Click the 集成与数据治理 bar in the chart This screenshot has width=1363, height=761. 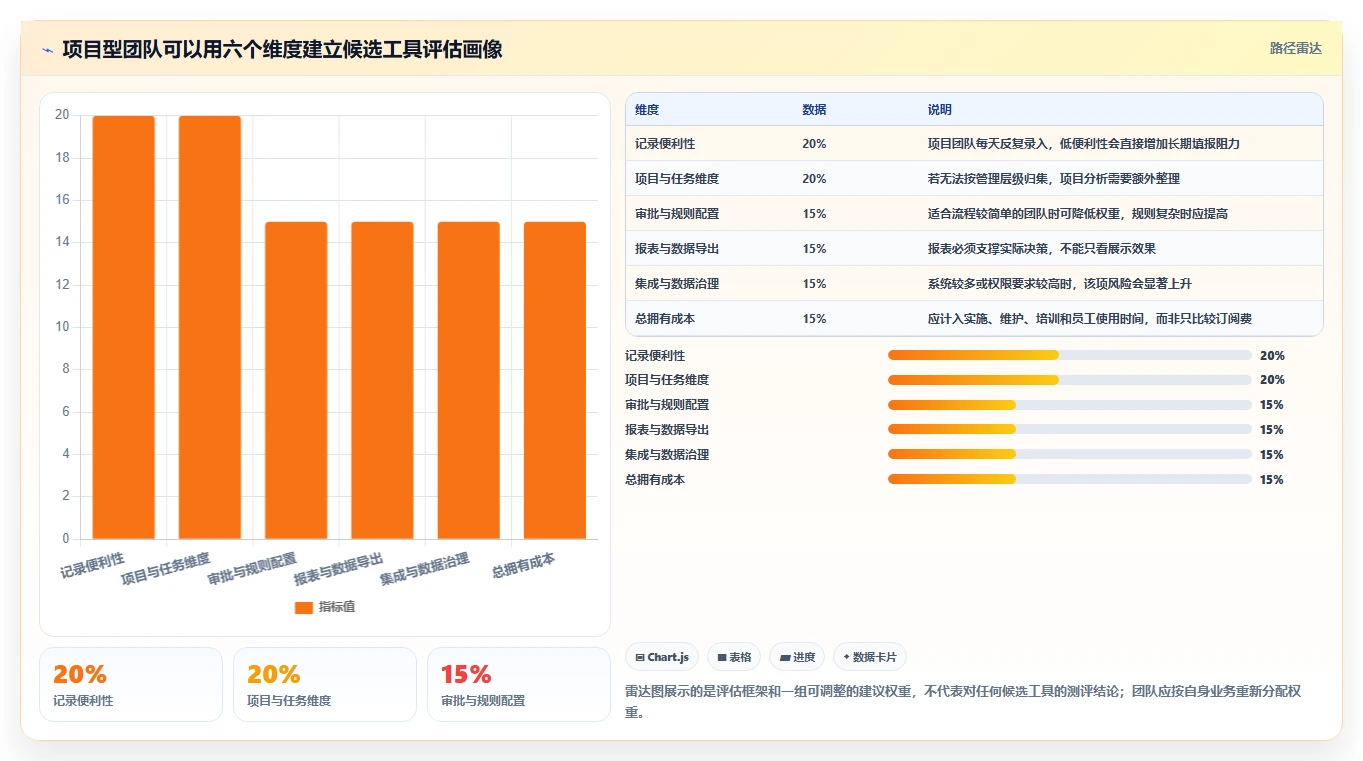pyautogui.click(x=469, y=380)
